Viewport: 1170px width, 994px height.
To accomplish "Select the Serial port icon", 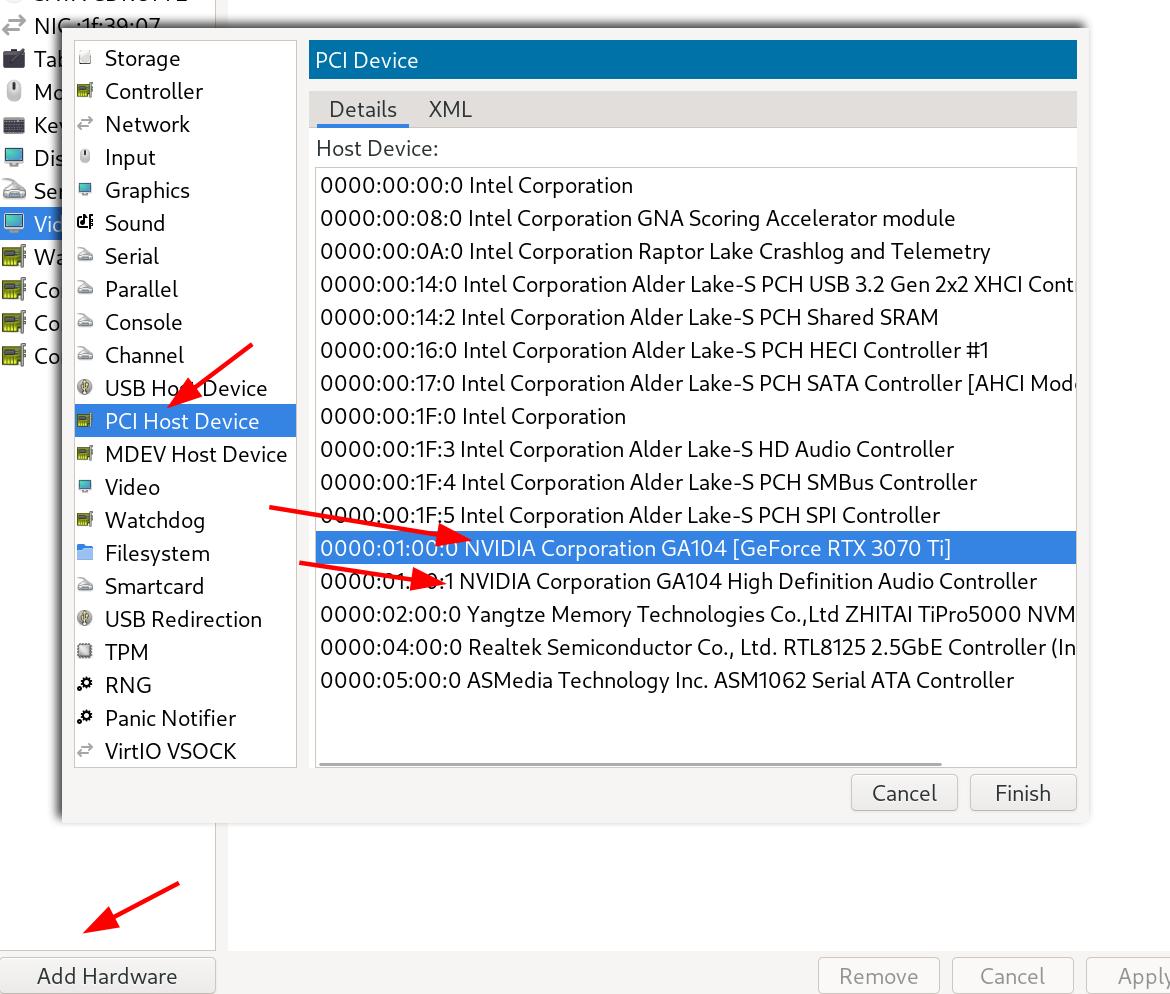I will [x=85, y=256].
